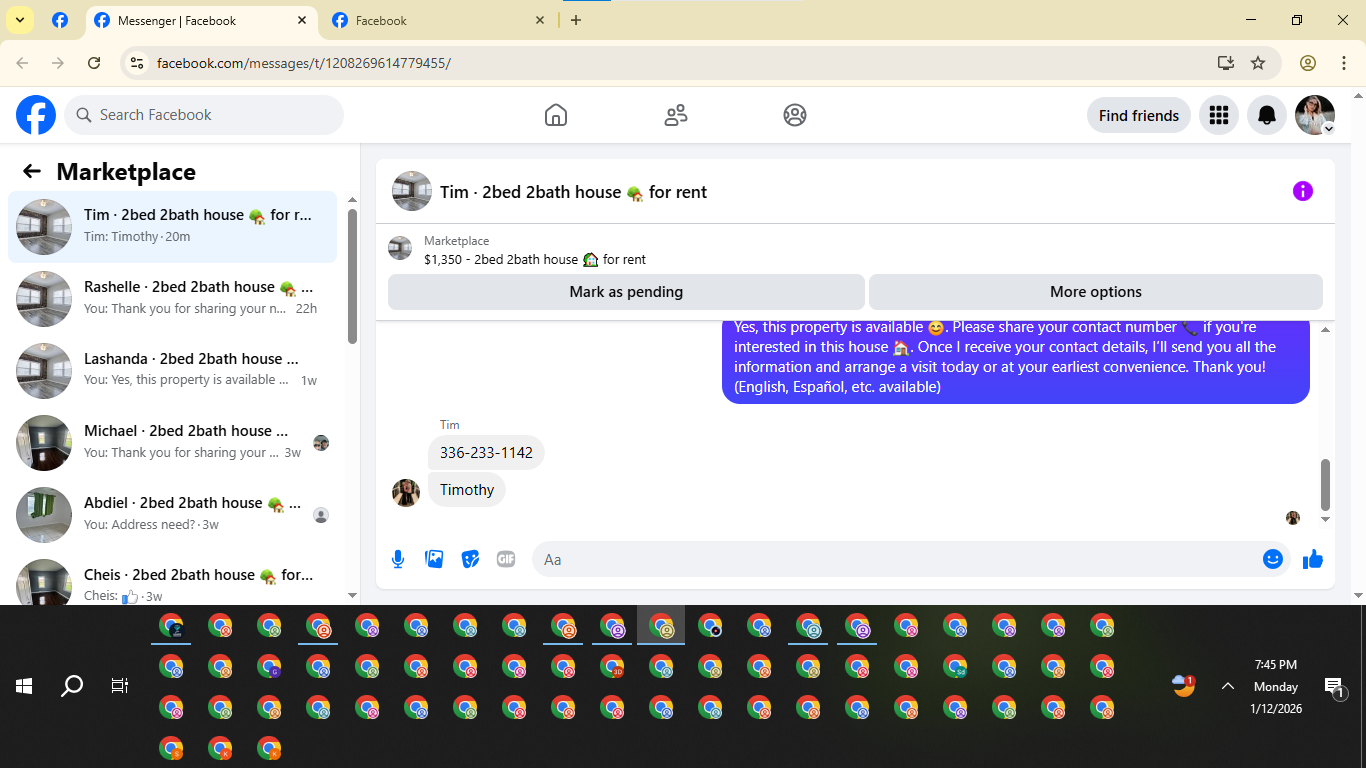Reload the page with browser refresh icon
1366x768 pixels.
[x=94, y=63]
